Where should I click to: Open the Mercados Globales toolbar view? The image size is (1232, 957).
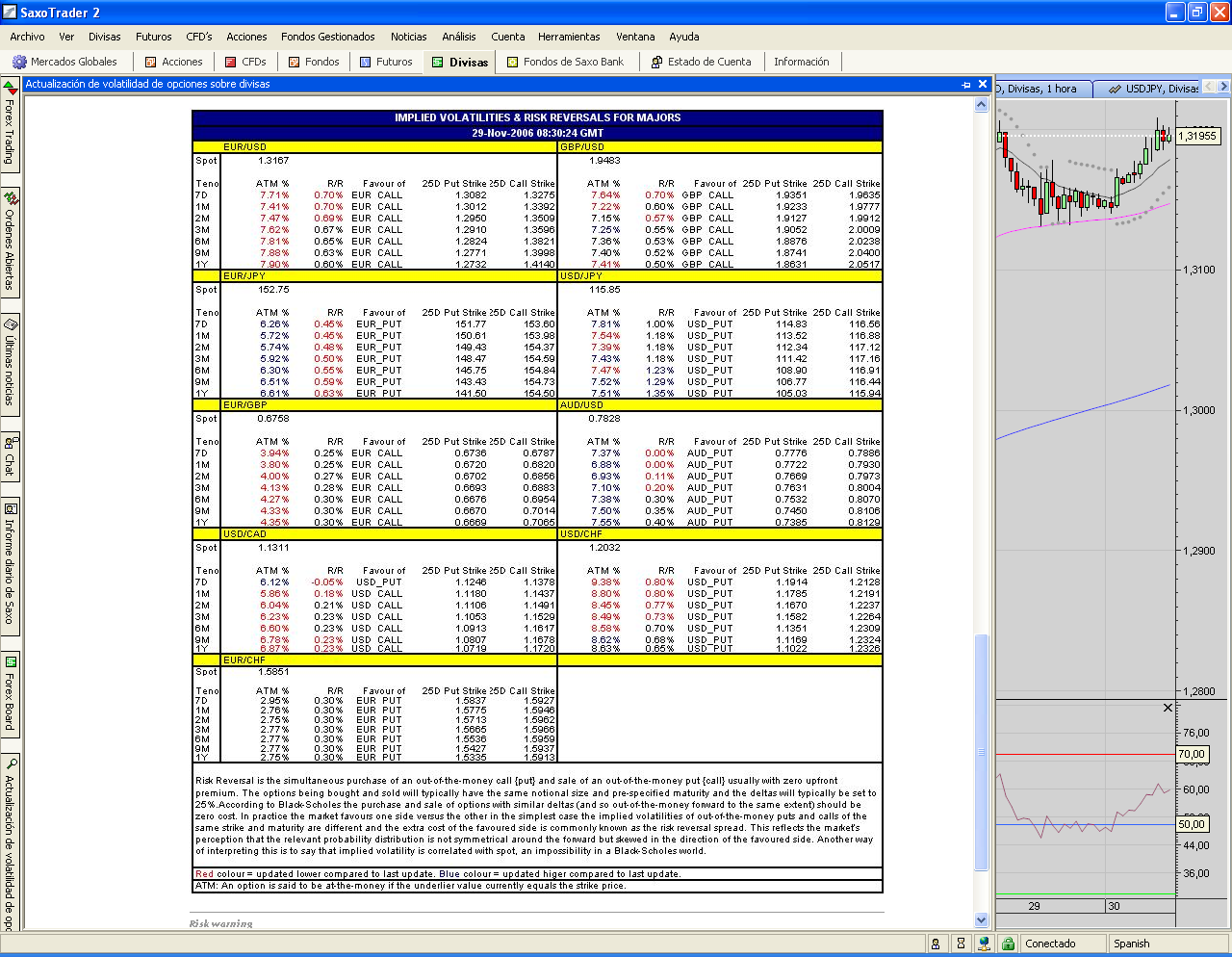pyautogui.click(x=64, y=62)
